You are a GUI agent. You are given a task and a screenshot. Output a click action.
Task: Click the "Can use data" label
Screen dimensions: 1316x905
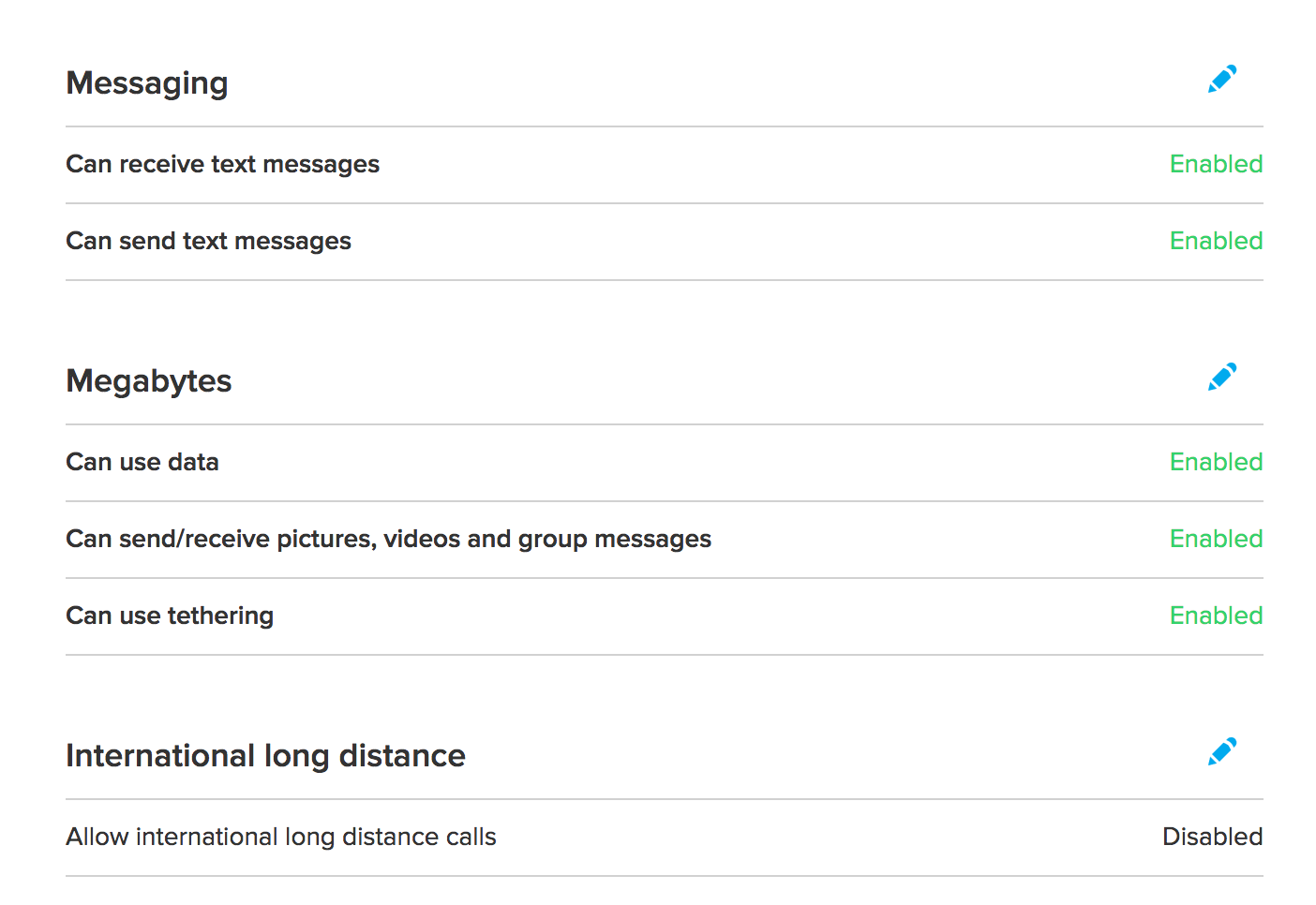point(142,462)
